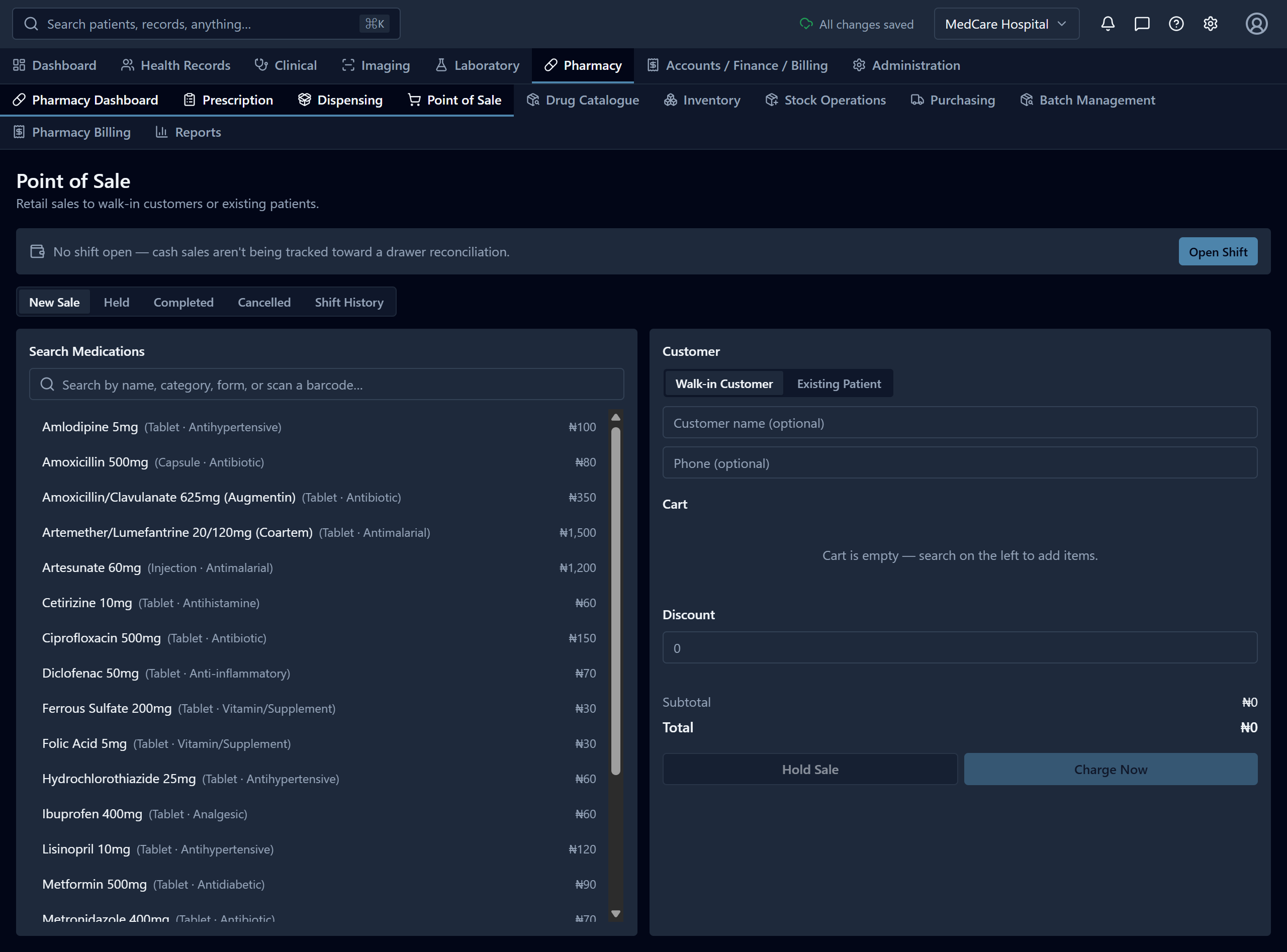Image resolution: width=1287 pixels, height=952 pixels.
Task: Expand the MedCare Hospital dropdown
Action: (x=1006, y=24)
